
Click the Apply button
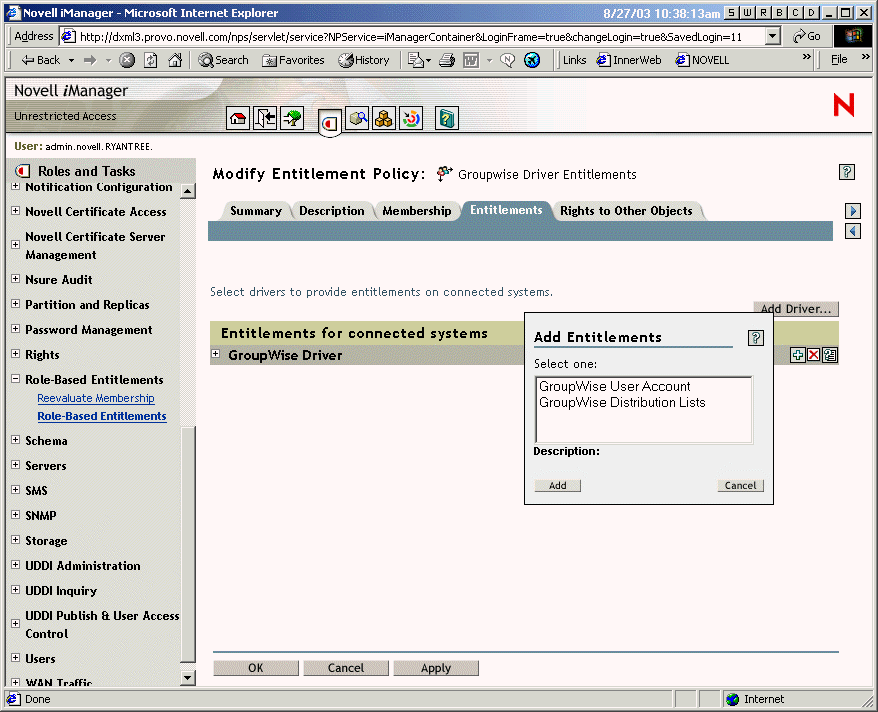436,667
